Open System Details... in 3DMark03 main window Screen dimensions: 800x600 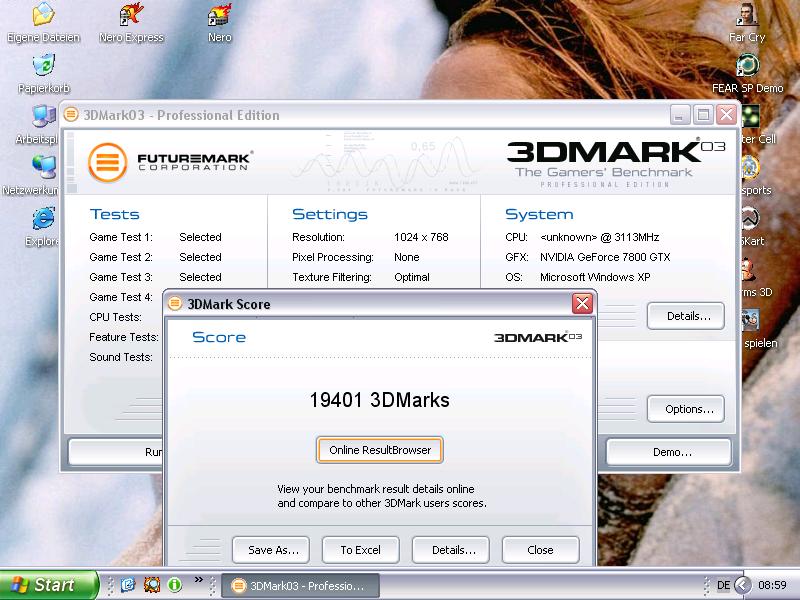(686, 316)
